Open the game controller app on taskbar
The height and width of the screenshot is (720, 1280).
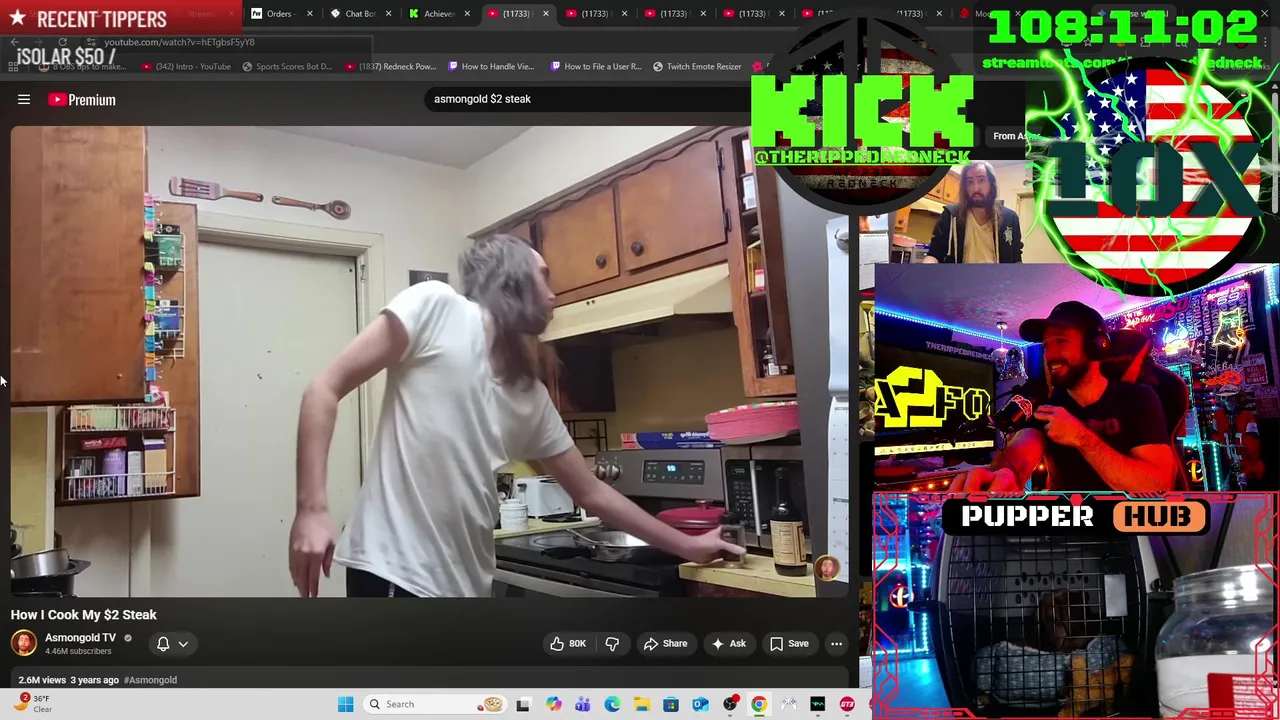click(x=789, y=704)
